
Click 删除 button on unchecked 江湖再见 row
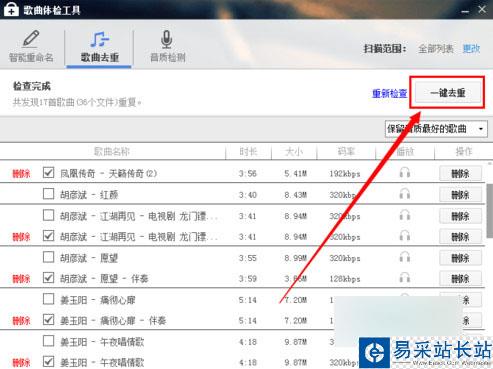click(x=460, y=216)
